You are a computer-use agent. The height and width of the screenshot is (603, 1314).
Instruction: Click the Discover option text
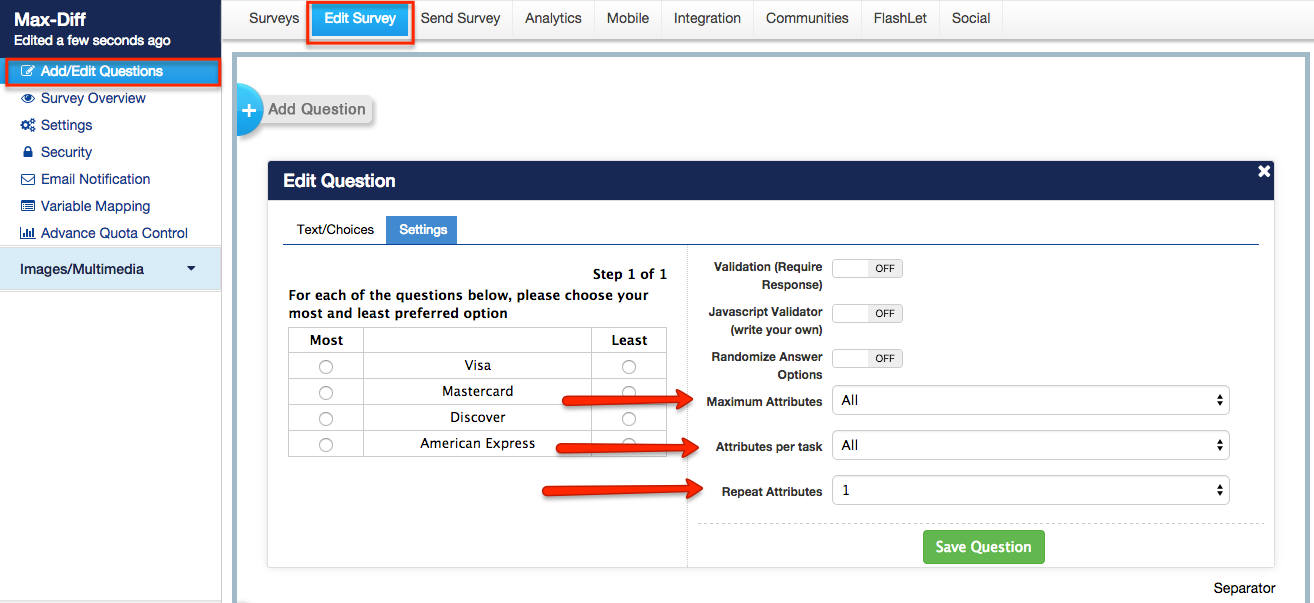coord(478,418)
